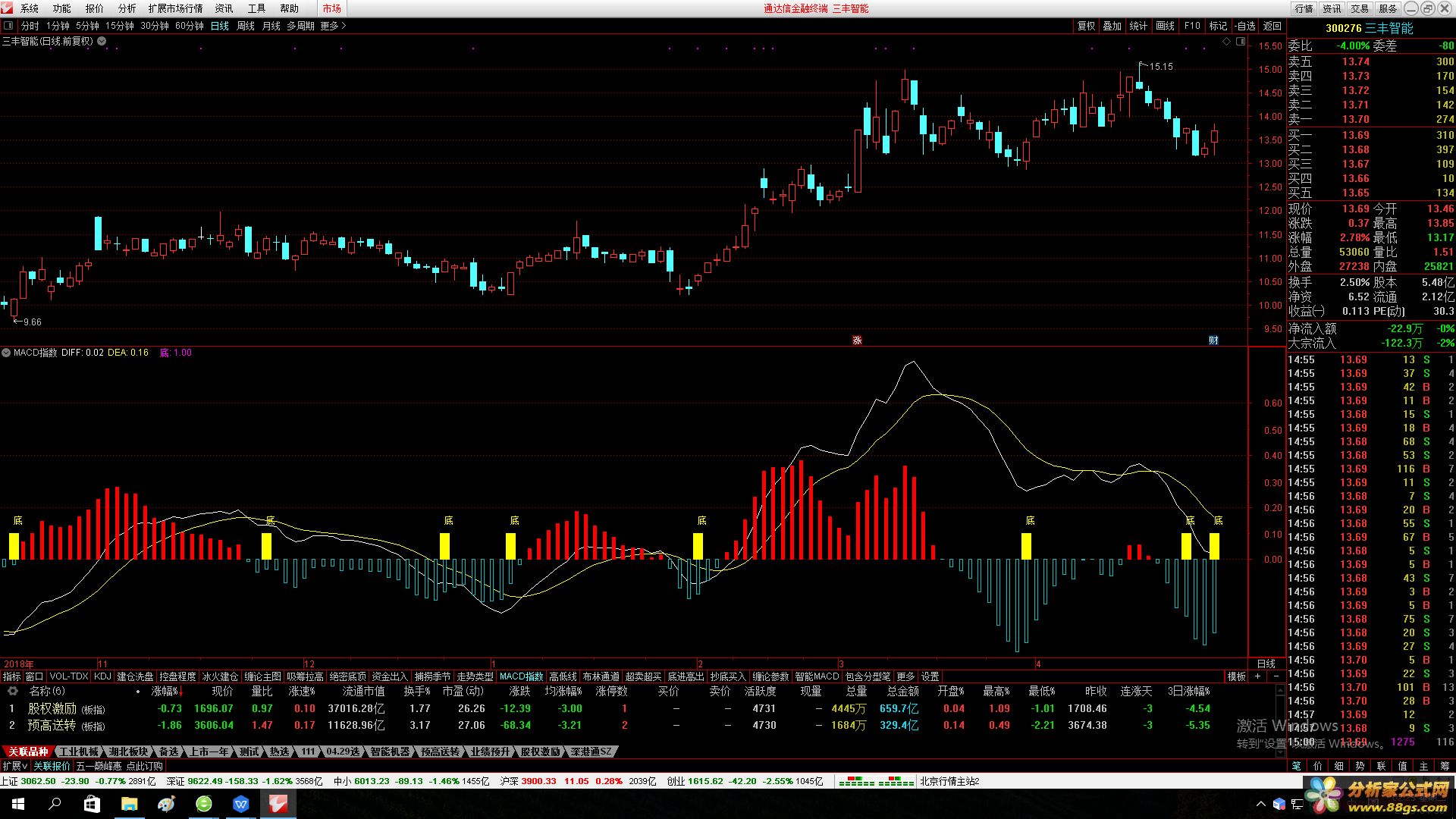This screenshot has width=1456, height=819.
Task: Open the 统计 statistics dropdown
Action: [1138, 26]
